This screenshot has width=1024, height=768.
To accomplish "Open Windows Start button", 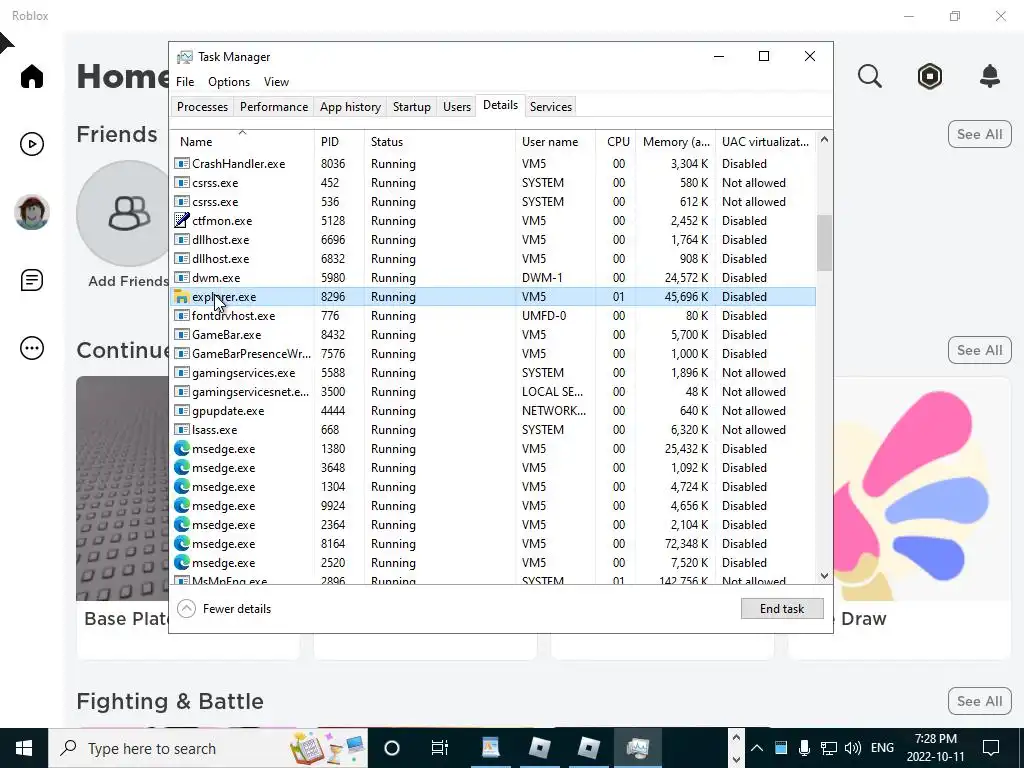I will click(x=24, y=748).
